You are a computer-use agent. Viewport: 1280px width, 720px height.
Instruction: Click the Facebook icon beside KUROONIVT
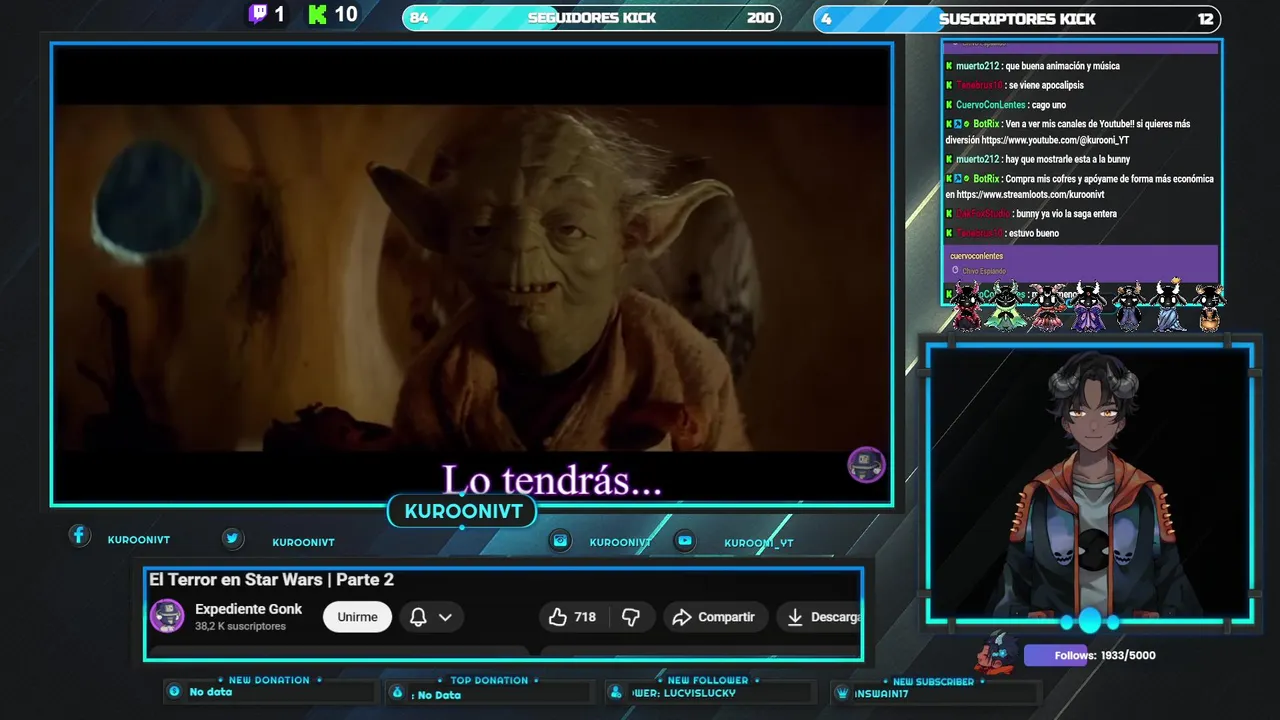(80, 536)
